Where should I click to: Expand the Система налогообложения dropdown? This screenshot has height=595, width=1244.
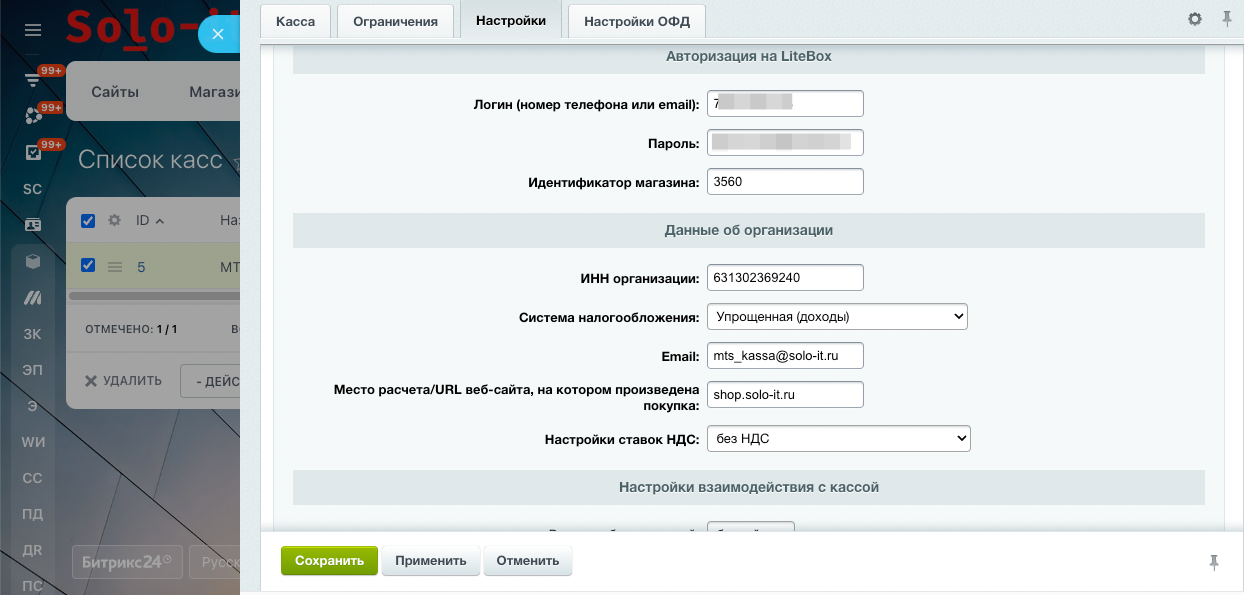(x=837, y=317)
